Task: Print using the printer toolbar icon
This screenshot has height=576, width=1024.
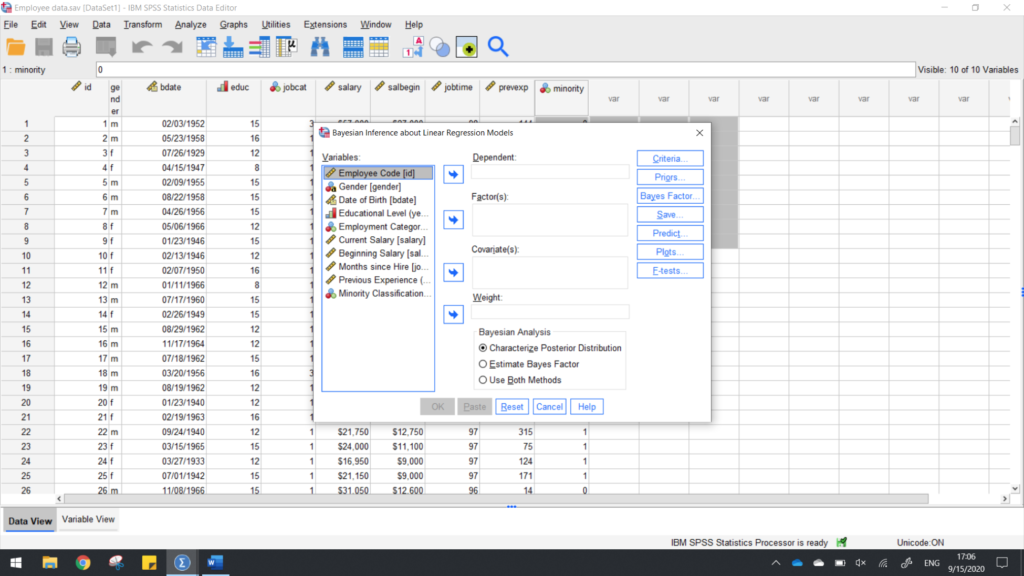Action: 72,47
